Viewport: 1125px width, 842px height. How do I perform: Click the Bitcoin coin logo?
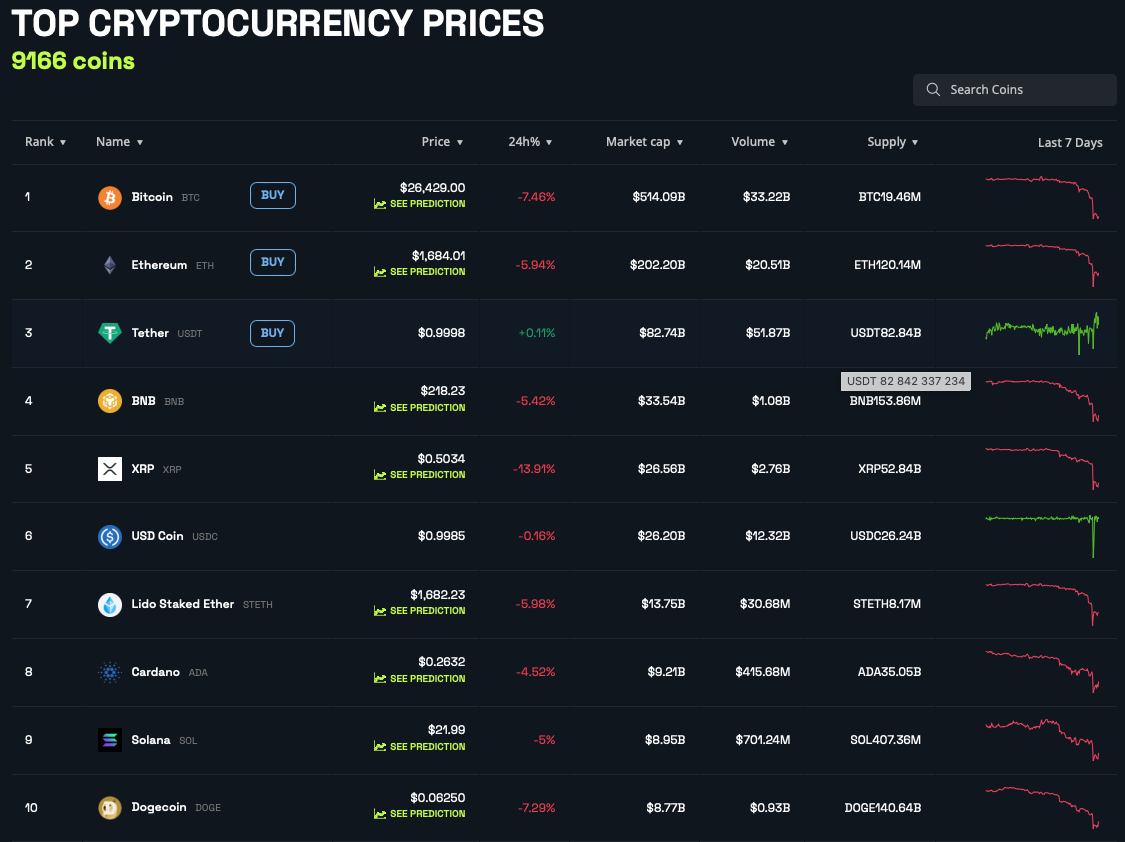(110, 197)
